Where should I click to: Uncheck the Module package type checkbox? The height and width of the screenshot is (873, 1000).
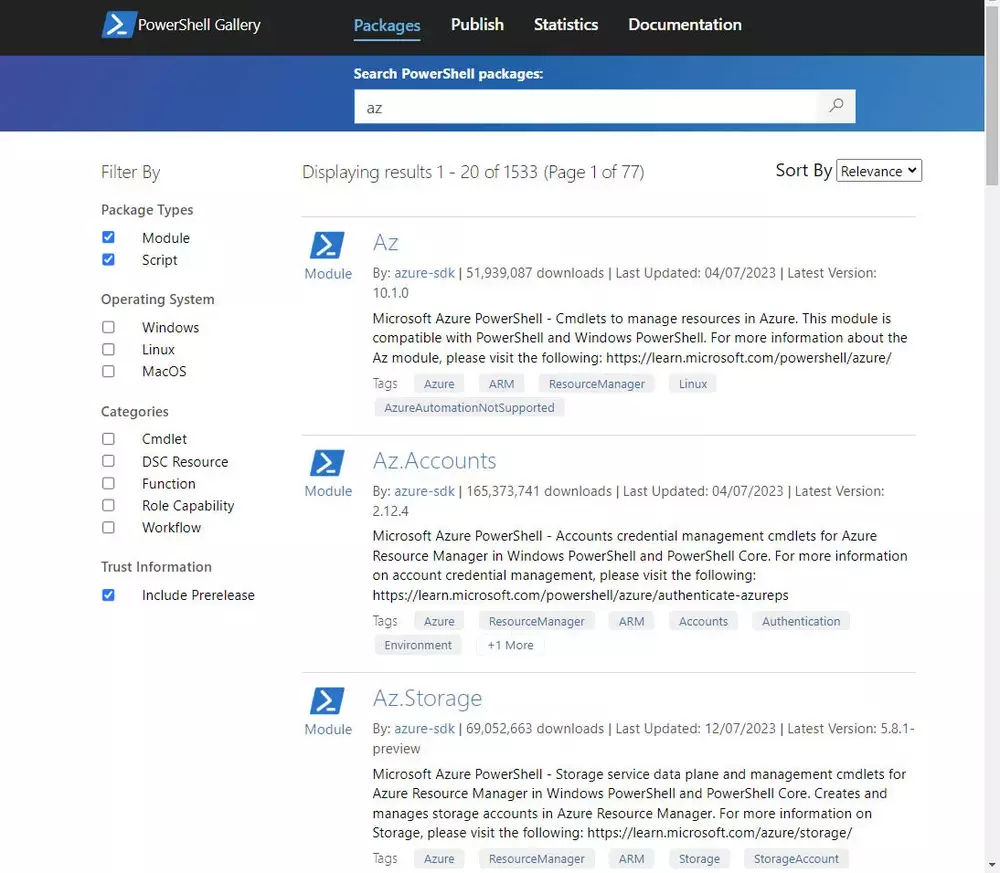click(108, 238)
